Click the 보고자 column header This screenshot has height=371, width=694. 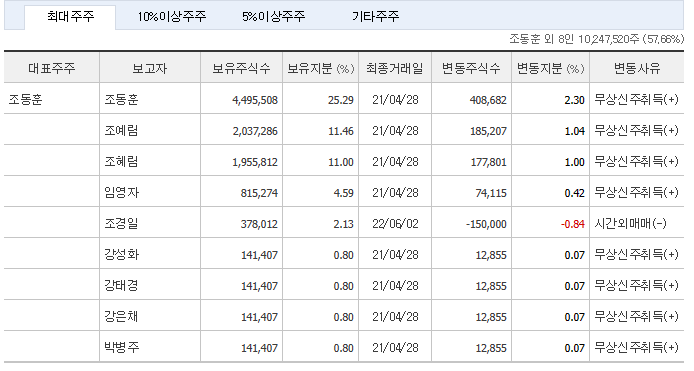(150, 68)
